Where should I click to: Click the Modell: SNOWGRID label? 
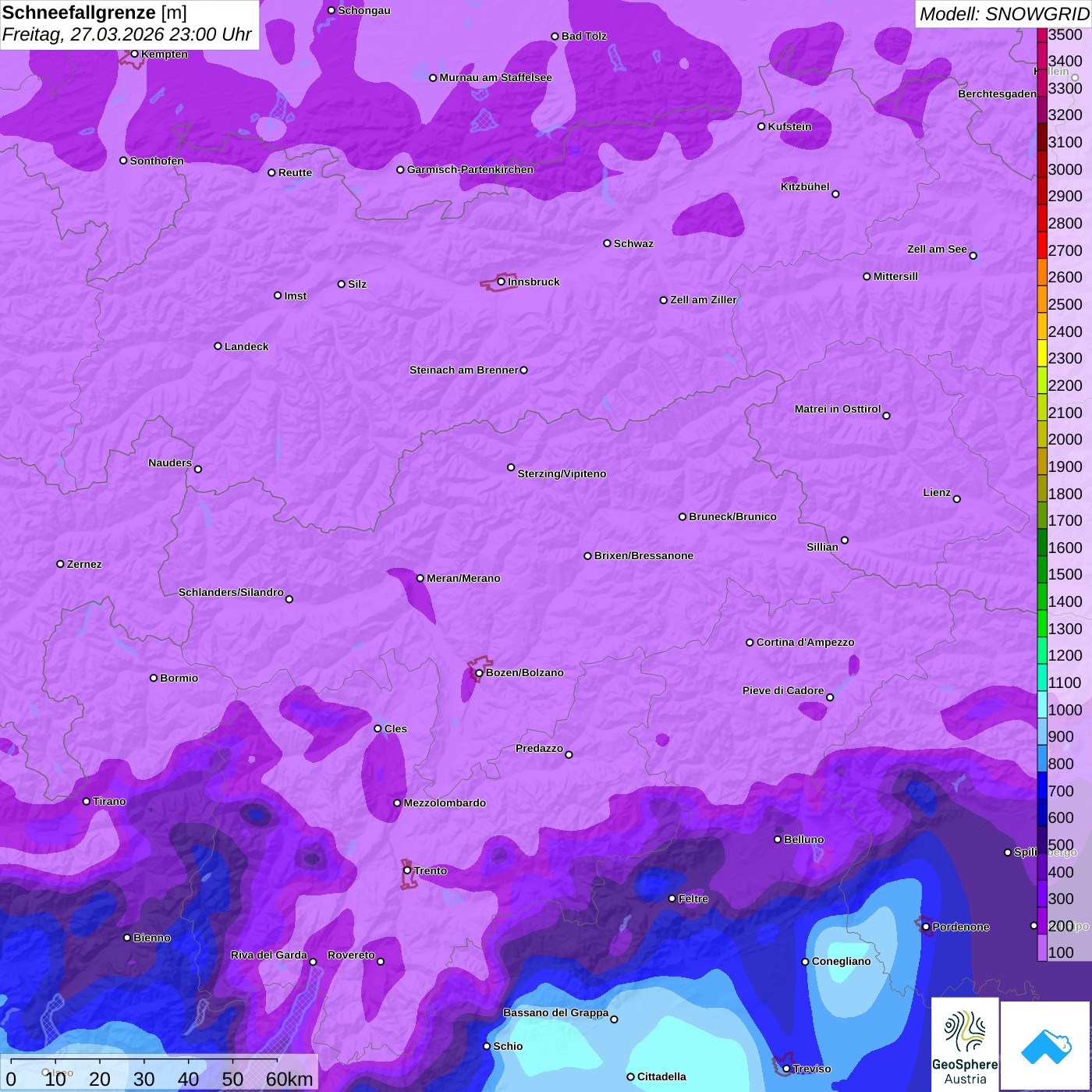[x=1004, y=13]
